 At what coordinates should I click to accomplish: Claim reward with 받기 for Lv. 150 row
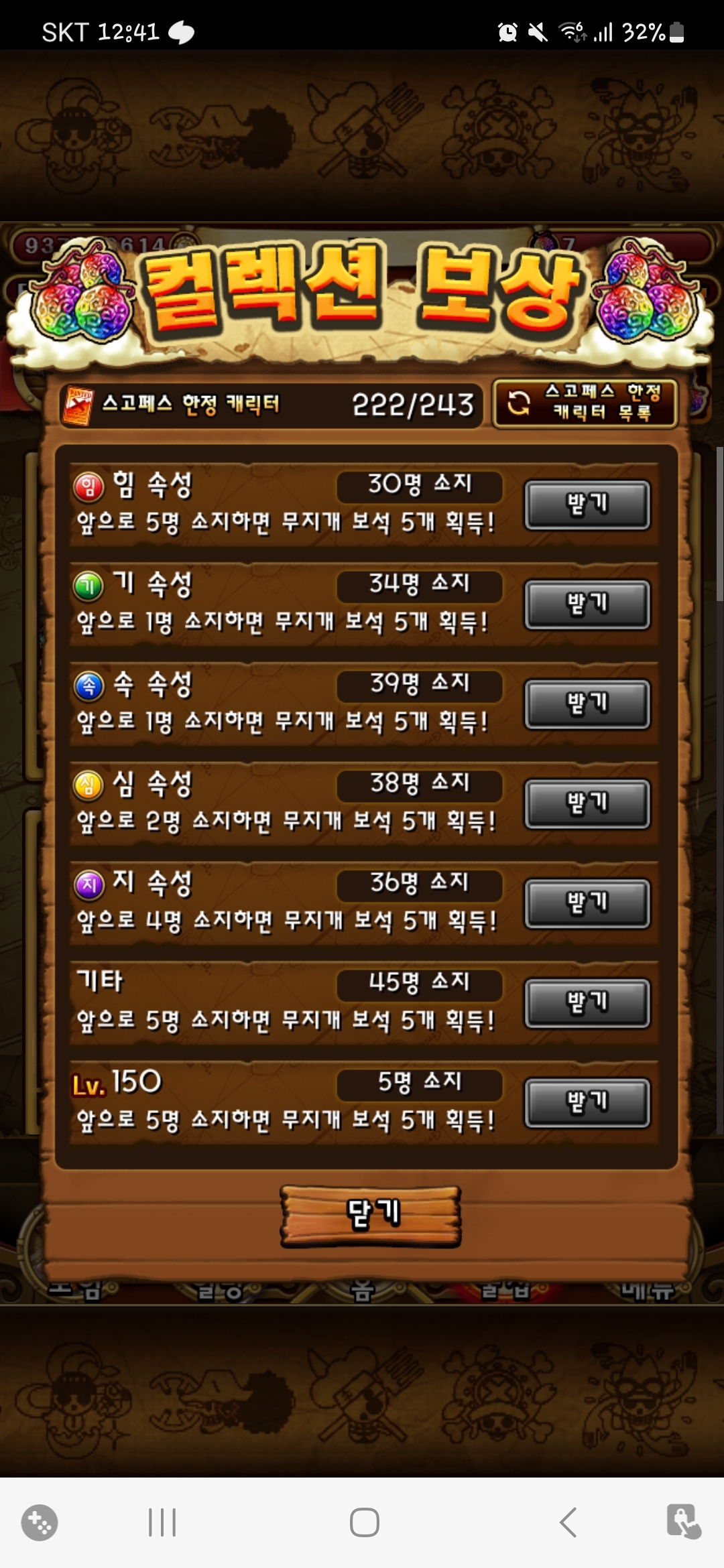587,1102
